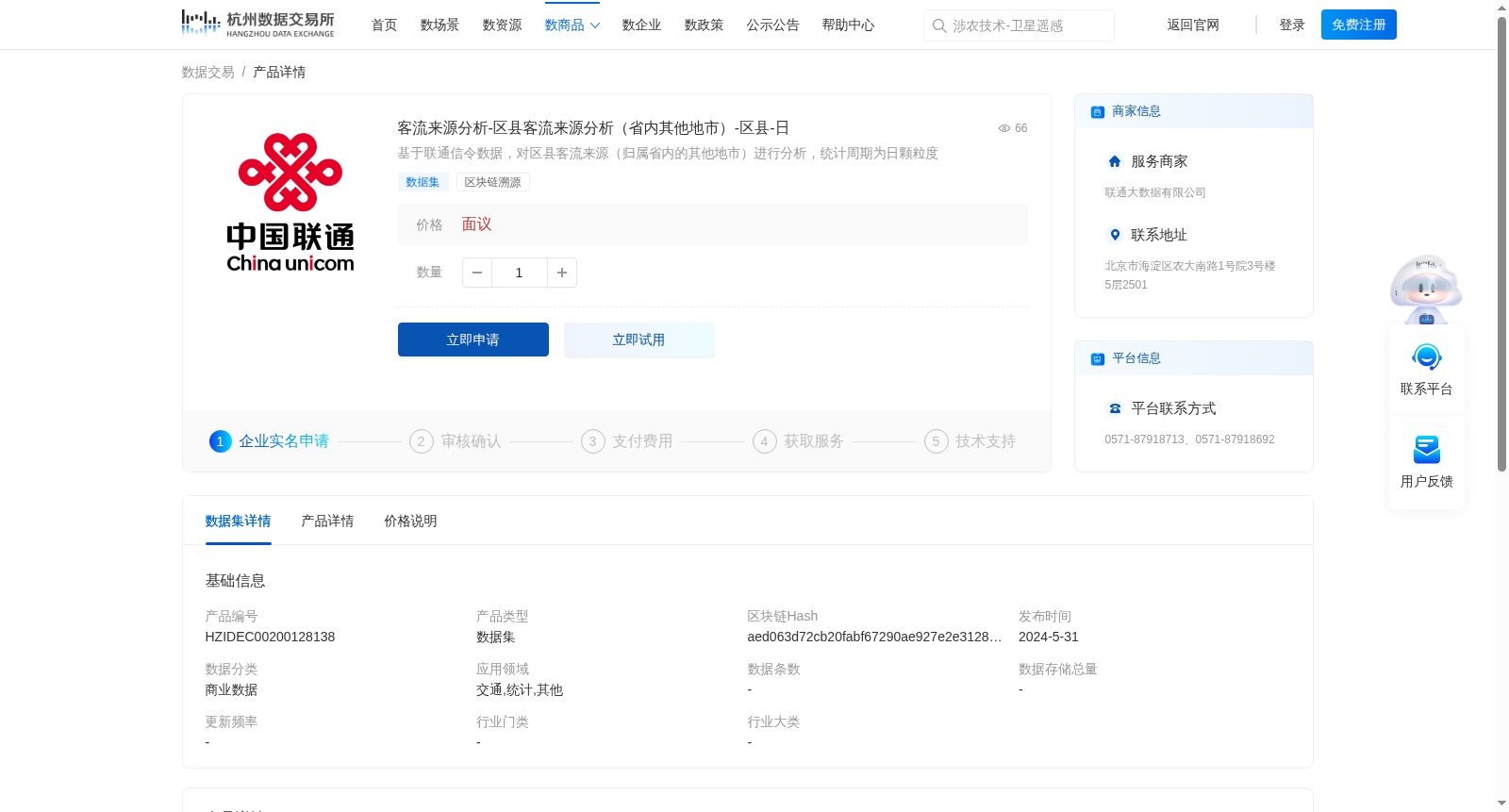Decrease quantity with minus button
Viewport: 1509px width, 812px height.
477,273
